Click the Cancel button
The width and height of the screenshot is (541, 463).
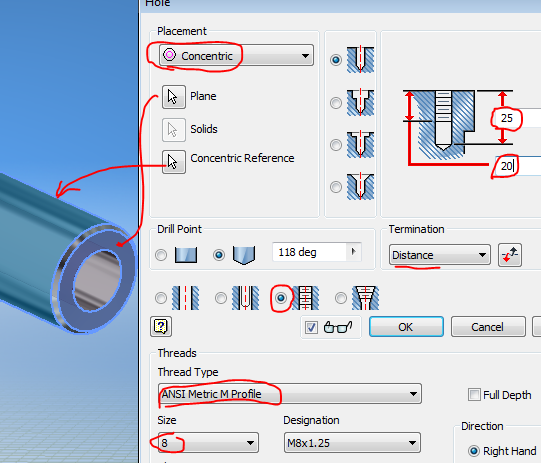(488, 327)
